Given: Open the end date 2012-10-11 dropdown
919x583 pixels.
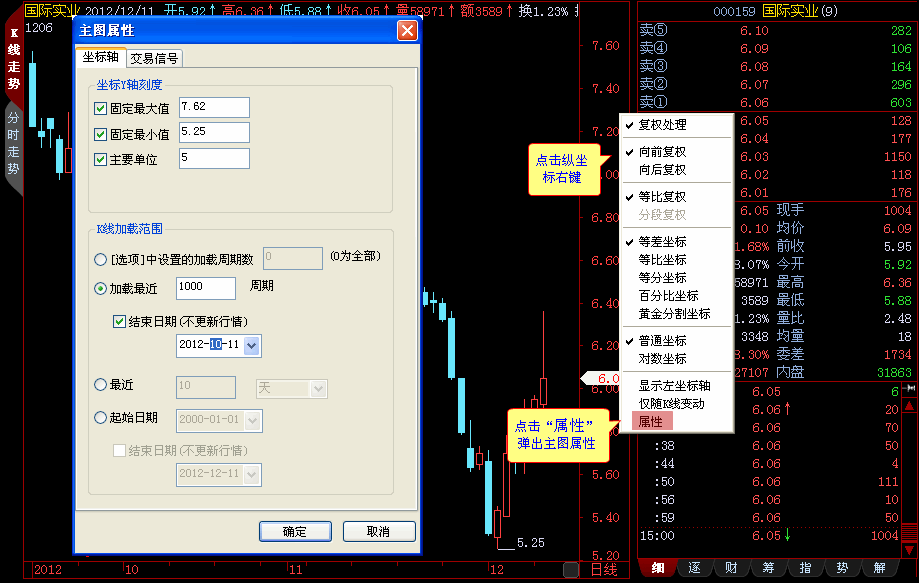Looking at the screenshot, I should click(251, 345).
